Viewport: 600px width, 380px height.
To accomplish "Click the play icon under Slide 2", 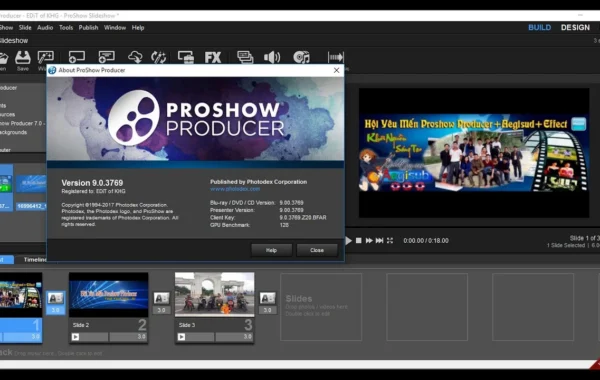I will 75,337.
